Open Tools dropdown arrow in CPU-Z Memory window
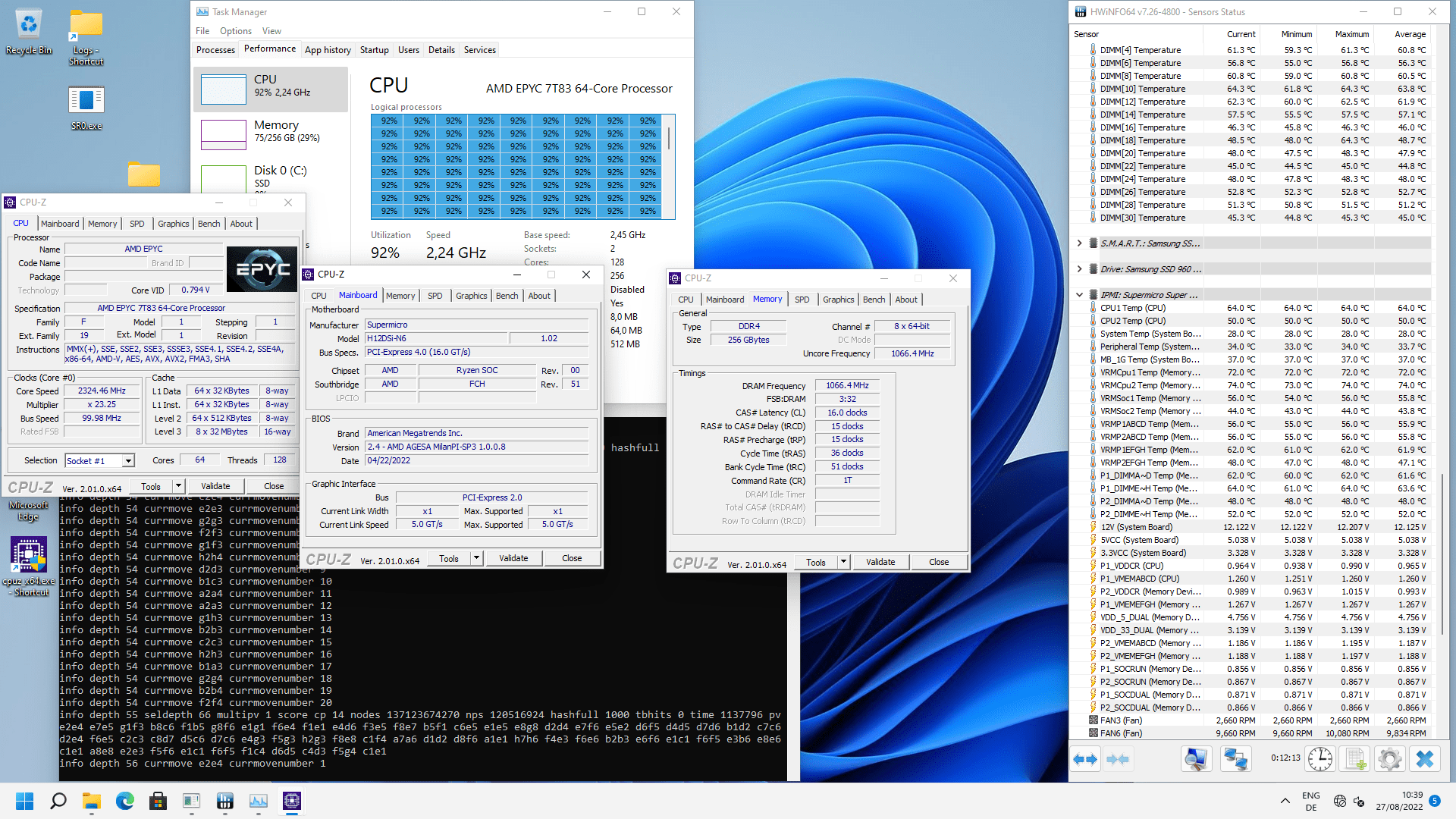The width and height of the screenshot is (1456, 819). [843, 562]
